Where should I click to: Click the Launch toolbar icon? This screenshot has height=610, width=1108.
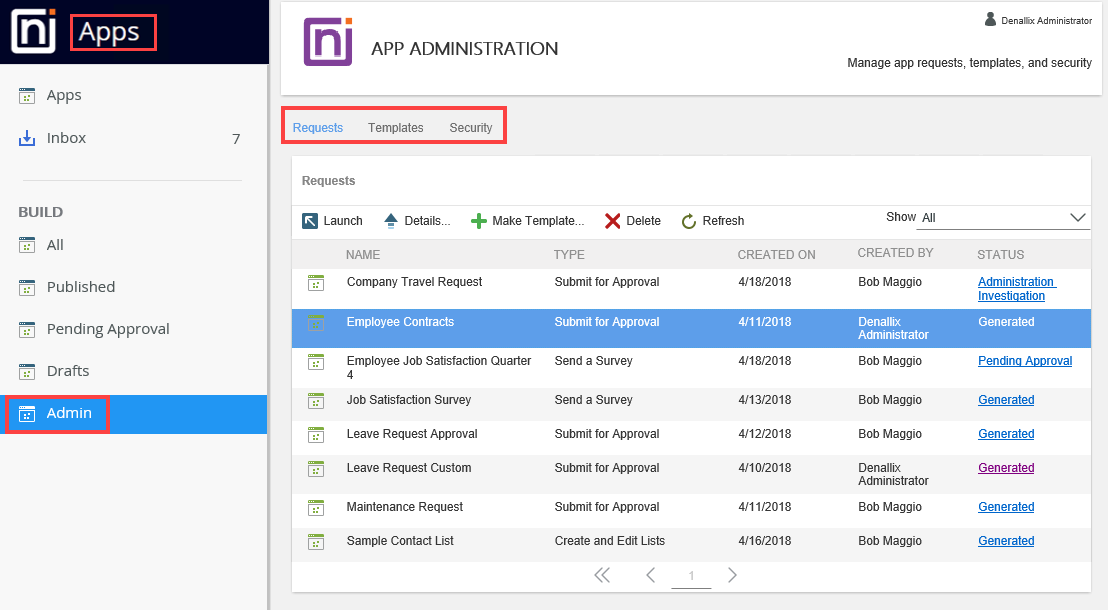[310, 221]
